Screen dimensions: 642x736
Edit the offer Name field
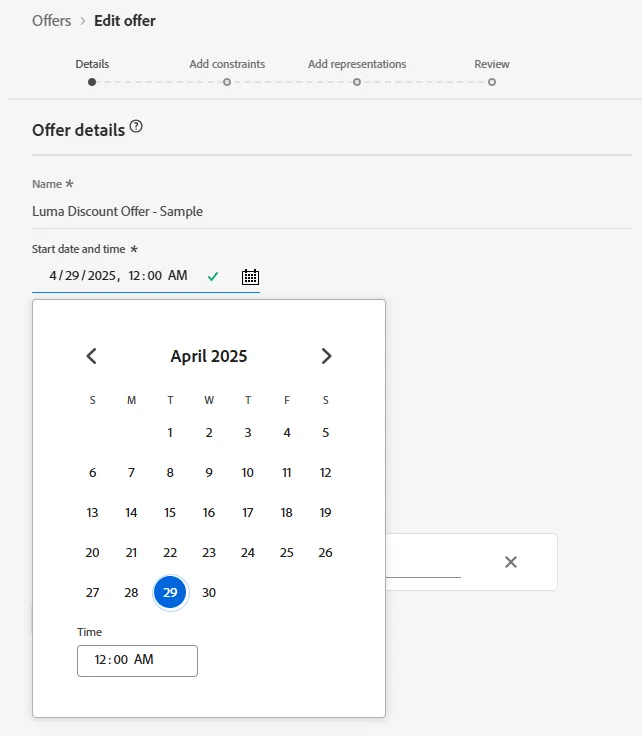tap(332, 211)
